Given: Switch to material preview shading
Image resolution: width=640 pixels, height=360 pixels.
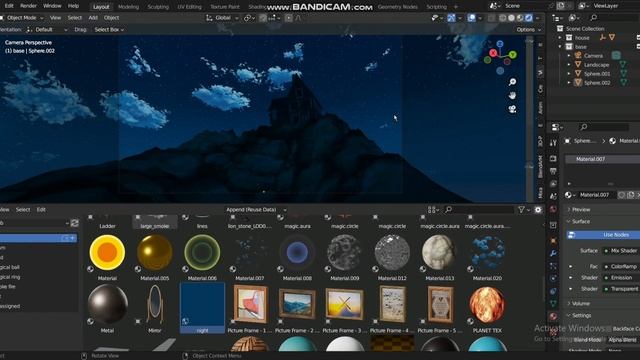Looking at the screenshot, I should point(520,18).
